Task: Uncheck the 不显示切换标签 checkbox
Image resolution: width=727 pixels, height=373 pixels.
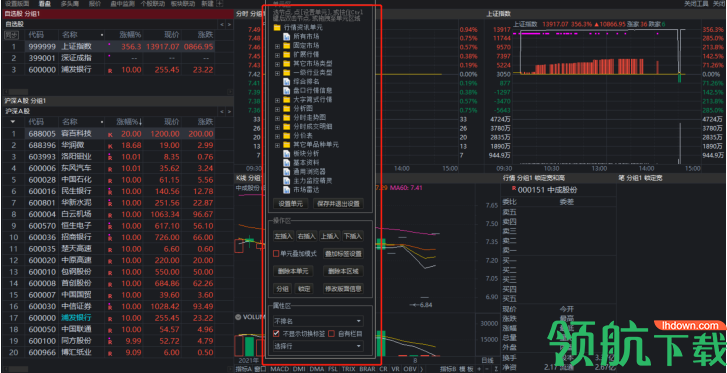Action: tap(276, 333)
